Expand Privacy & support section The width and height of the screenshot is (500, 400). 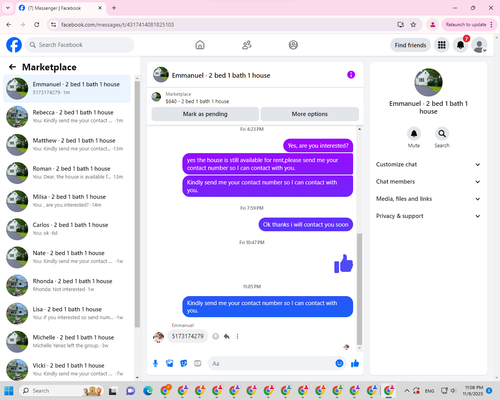click(x=428, y=216)
